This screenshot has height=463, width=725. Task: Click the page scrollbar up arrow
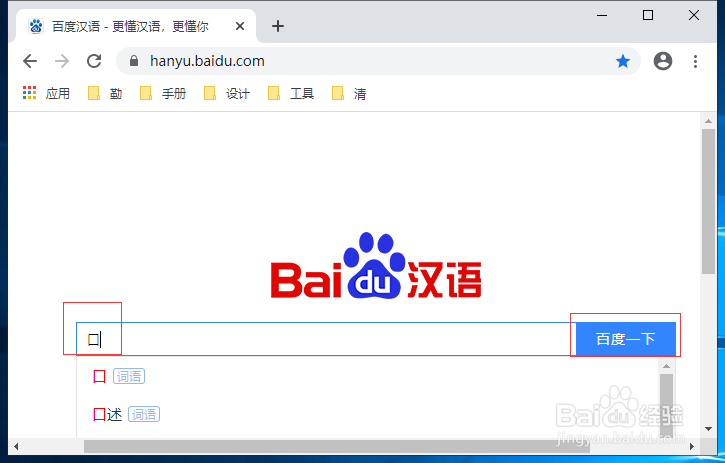click(x=708, y=121)
